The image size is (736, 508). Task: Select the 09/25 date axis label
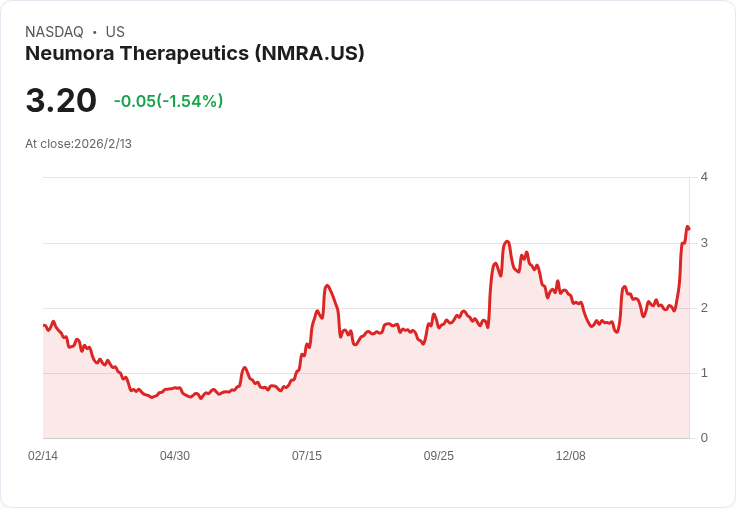[439, 455]
